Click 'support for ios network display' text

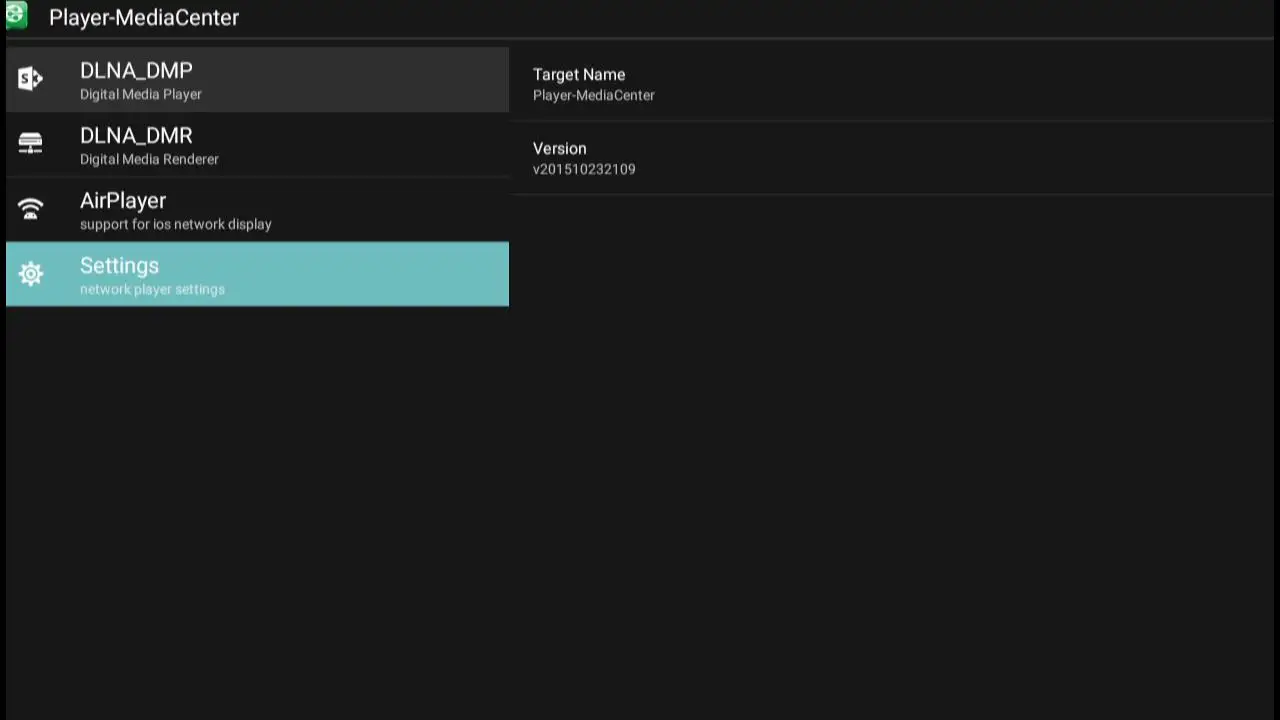[x=176, y=224]
